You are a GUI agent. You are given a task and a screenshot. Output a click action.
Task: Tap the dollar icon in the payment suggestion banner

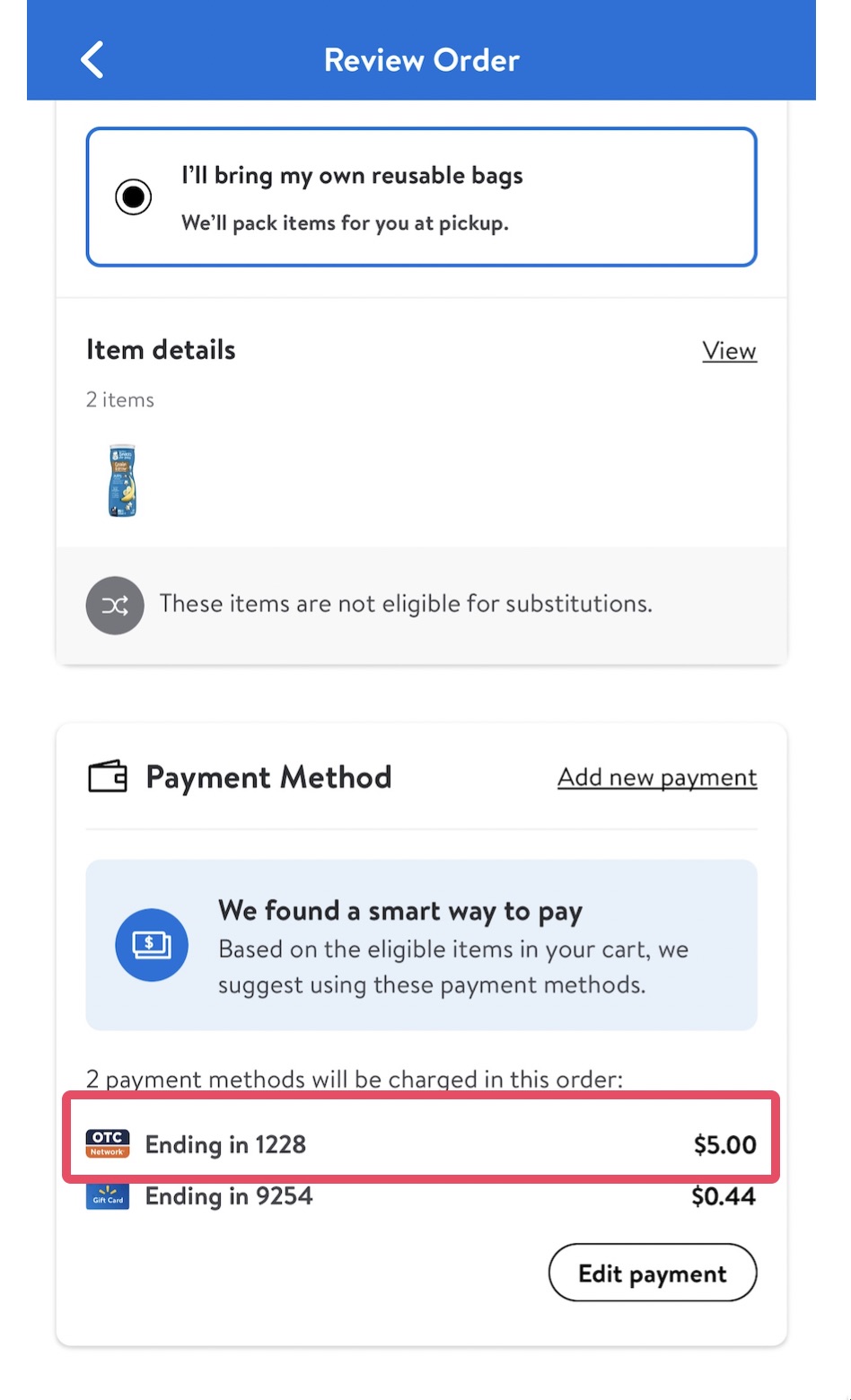[x=152, y=945]
